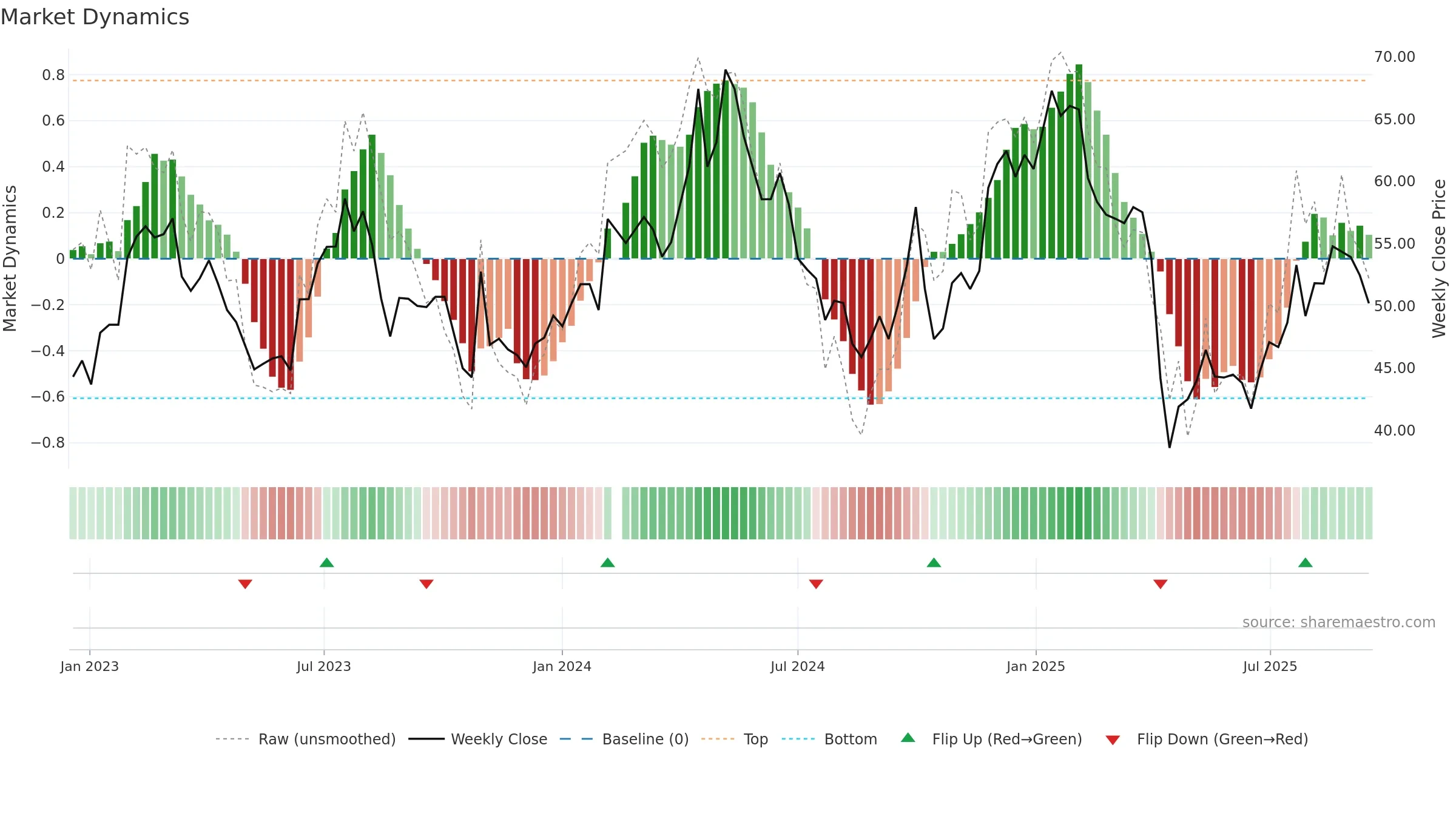The image size is (1456, 819).
Task: Click the Jan 2023 x-axis label
Action: pos(90,666)
